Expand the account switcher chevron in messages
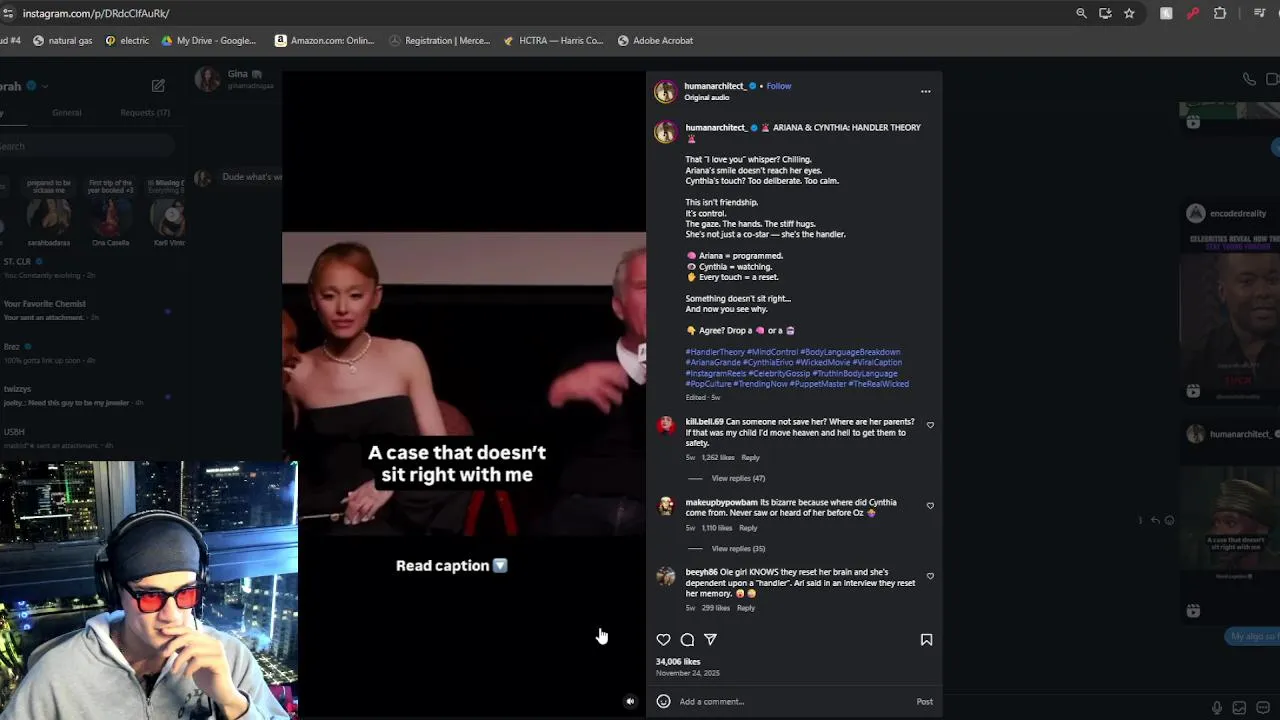The height and width of the screenshot is (720, 1280). click(x=45, y=86)
